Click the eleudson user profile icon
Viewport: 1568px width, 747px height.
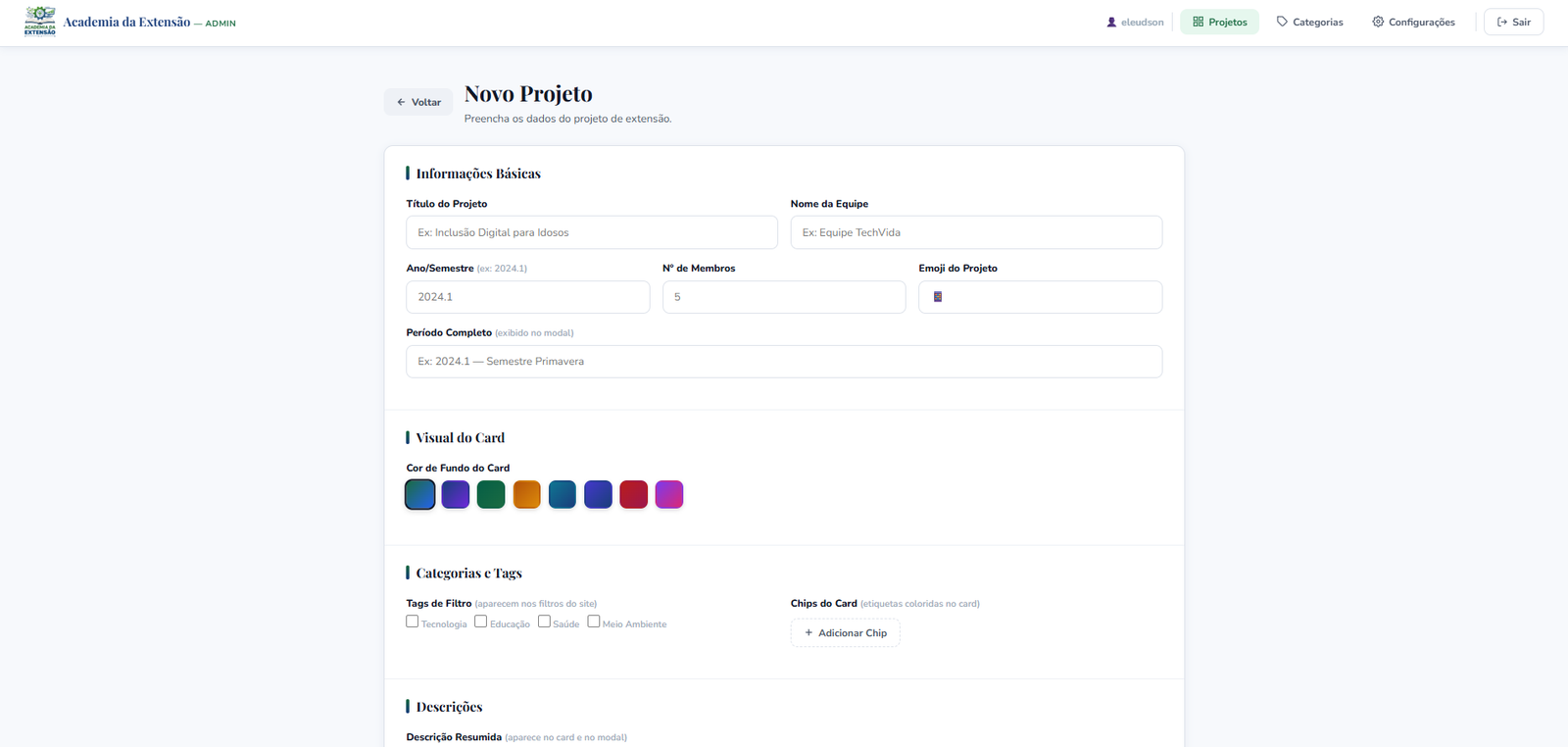click(1111, 22)
